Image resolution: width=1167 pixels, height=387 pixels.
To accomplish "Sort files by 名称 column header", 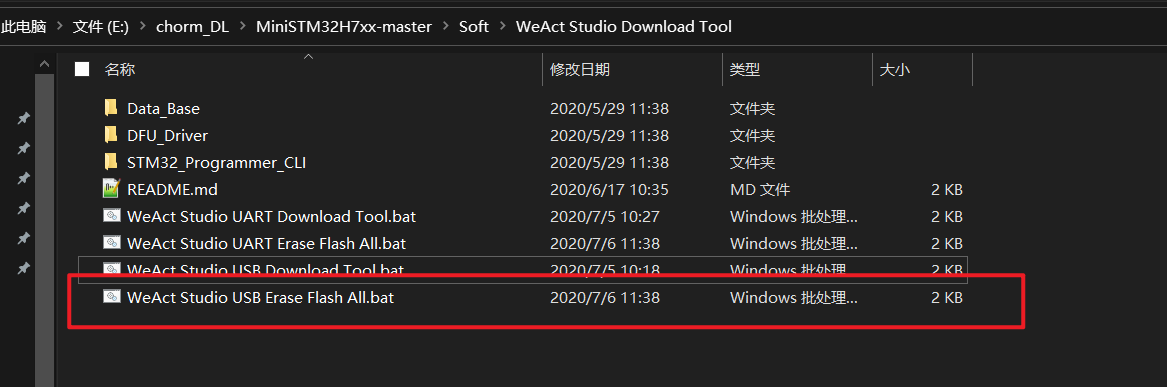I will pos(120,69).
